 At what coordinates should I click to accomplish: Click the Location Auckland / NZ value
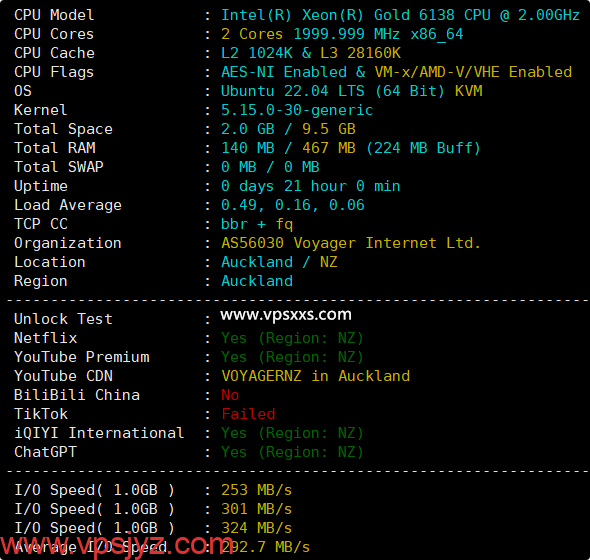[x=279, y=262]
